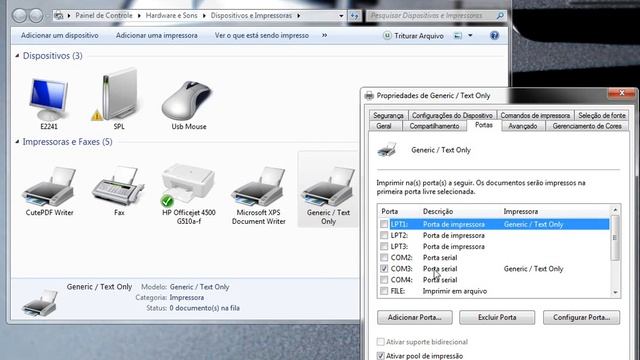
Task: Click the help question mark icon
Action: pos(494,36)
